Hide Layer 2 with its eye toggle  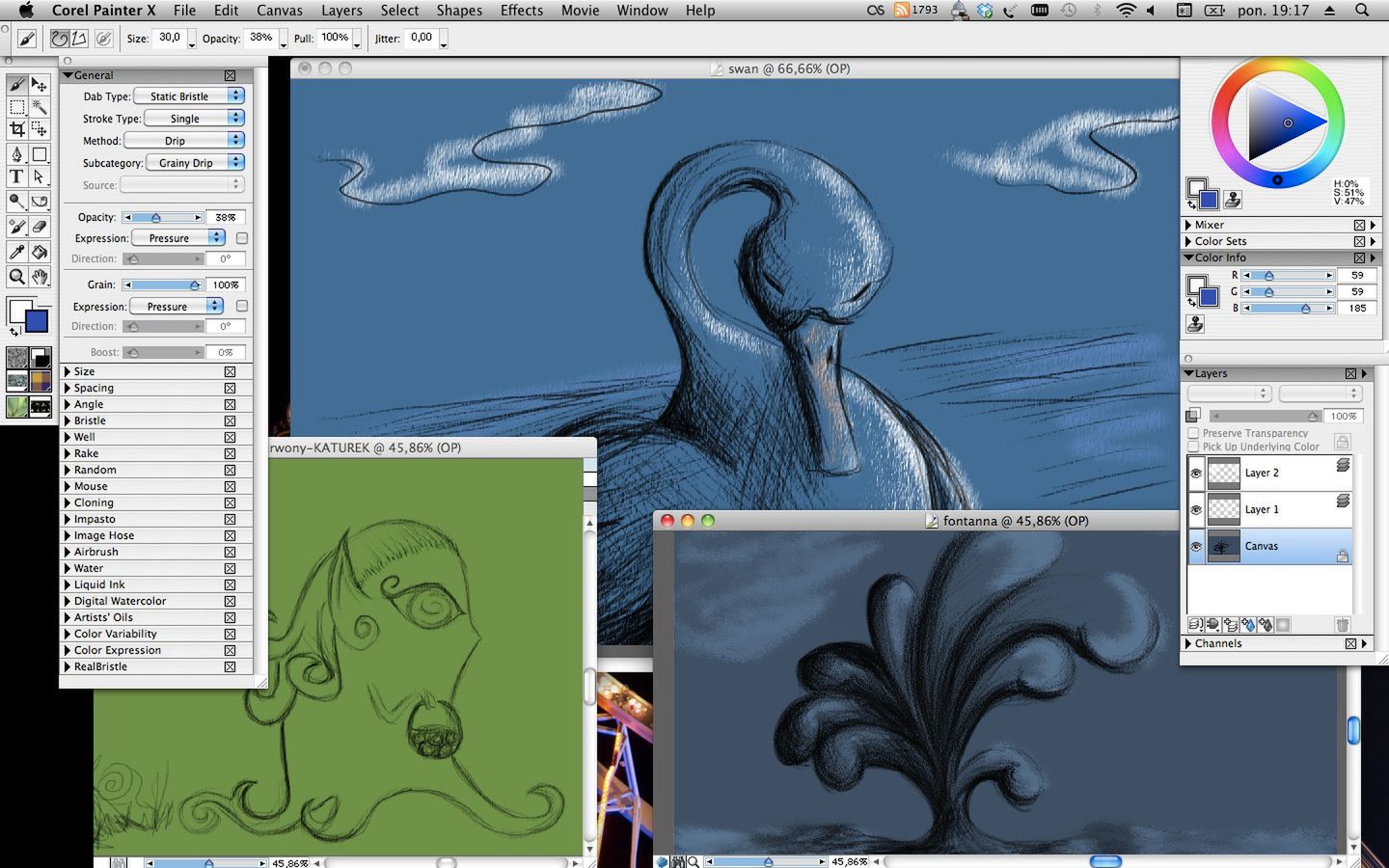click(x=1196, y=472)
